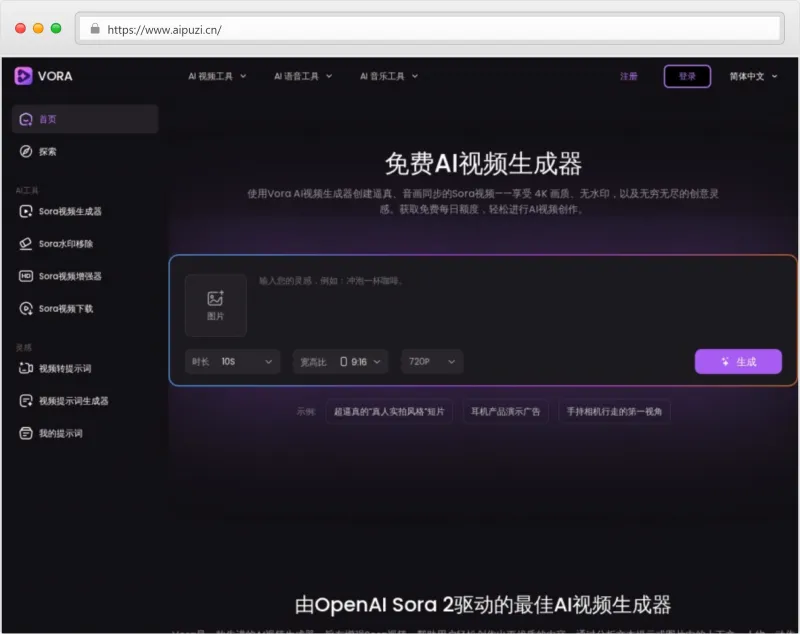Viewport: 800px width, 634px height.
Task: Open the AI 音乐工具 menu
Action: point(385,75)
